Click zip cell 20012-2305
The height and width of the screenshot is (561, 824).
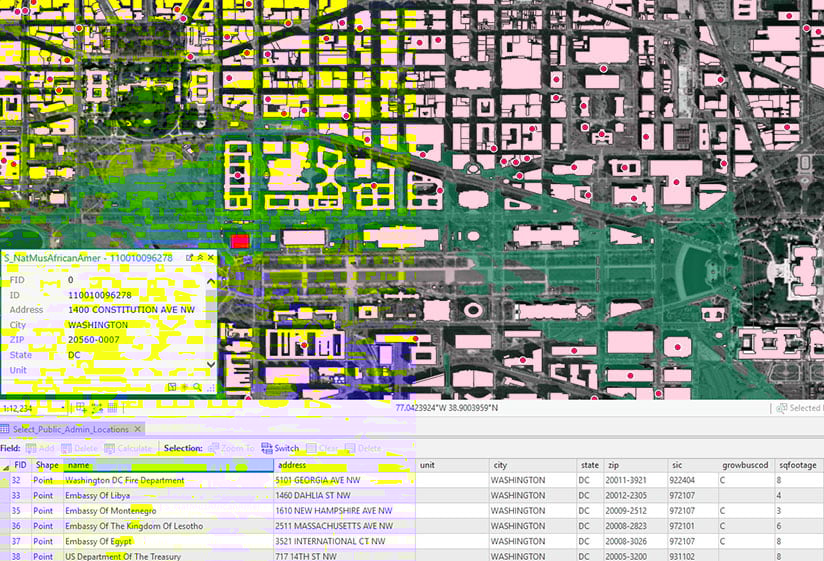click(635, 495)
